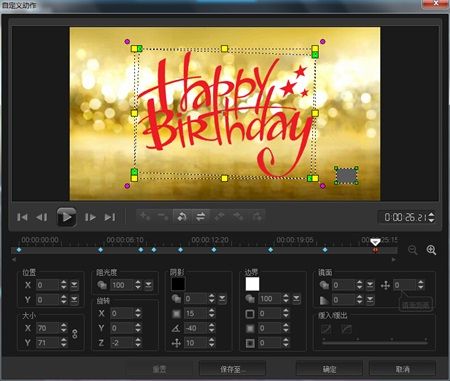
Task: Close the 自定义动作 dialog window
Action: (x=435, y=4)
